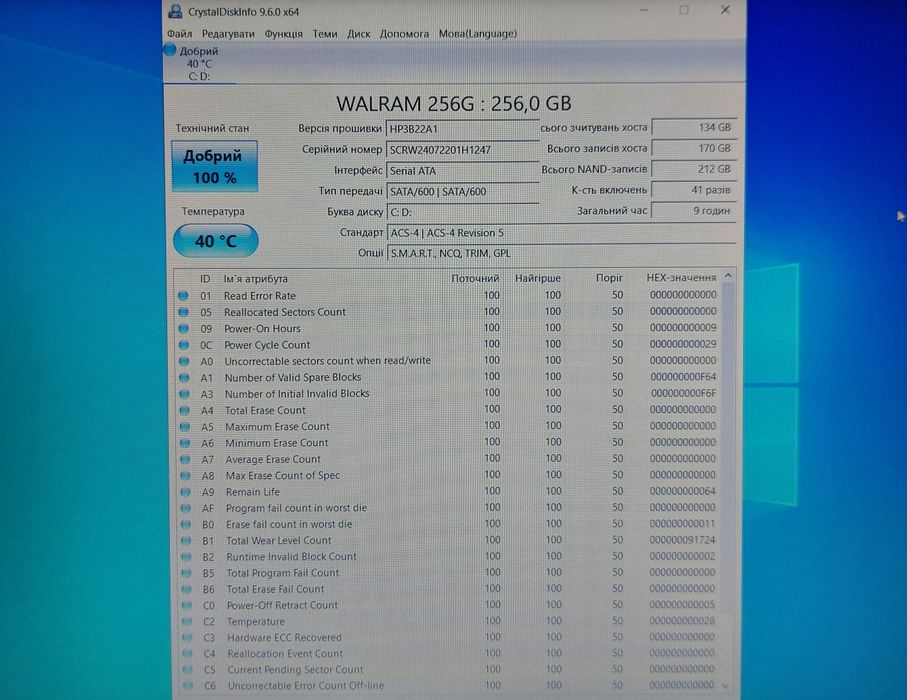Click the disk status orb beside Добрий
The image size is (907, 700).
pyautogui.click(x=169, y=50)
